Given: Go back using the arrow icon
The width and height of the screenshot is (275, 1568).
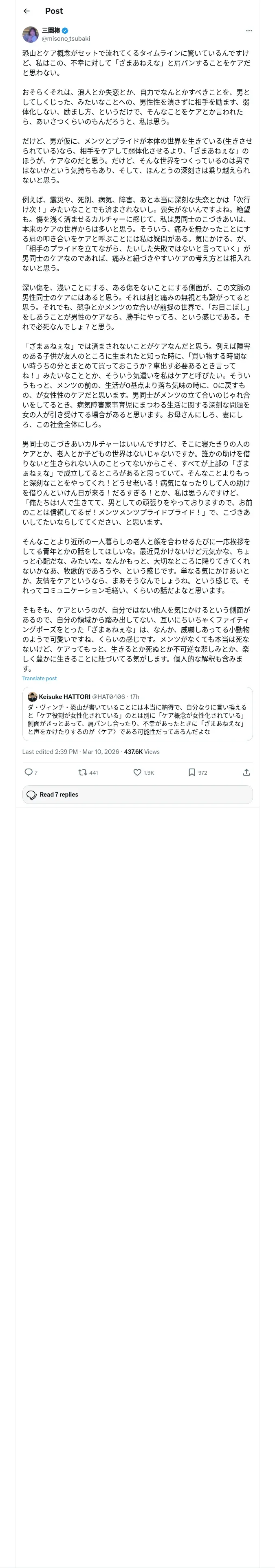Looking at the screenshot, I should point(26,11).
